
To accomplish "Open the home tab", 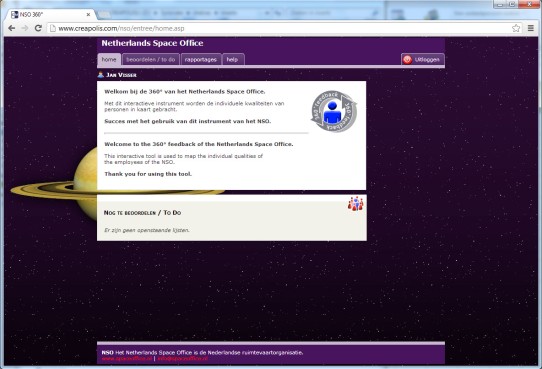I will tap(109, 59).
